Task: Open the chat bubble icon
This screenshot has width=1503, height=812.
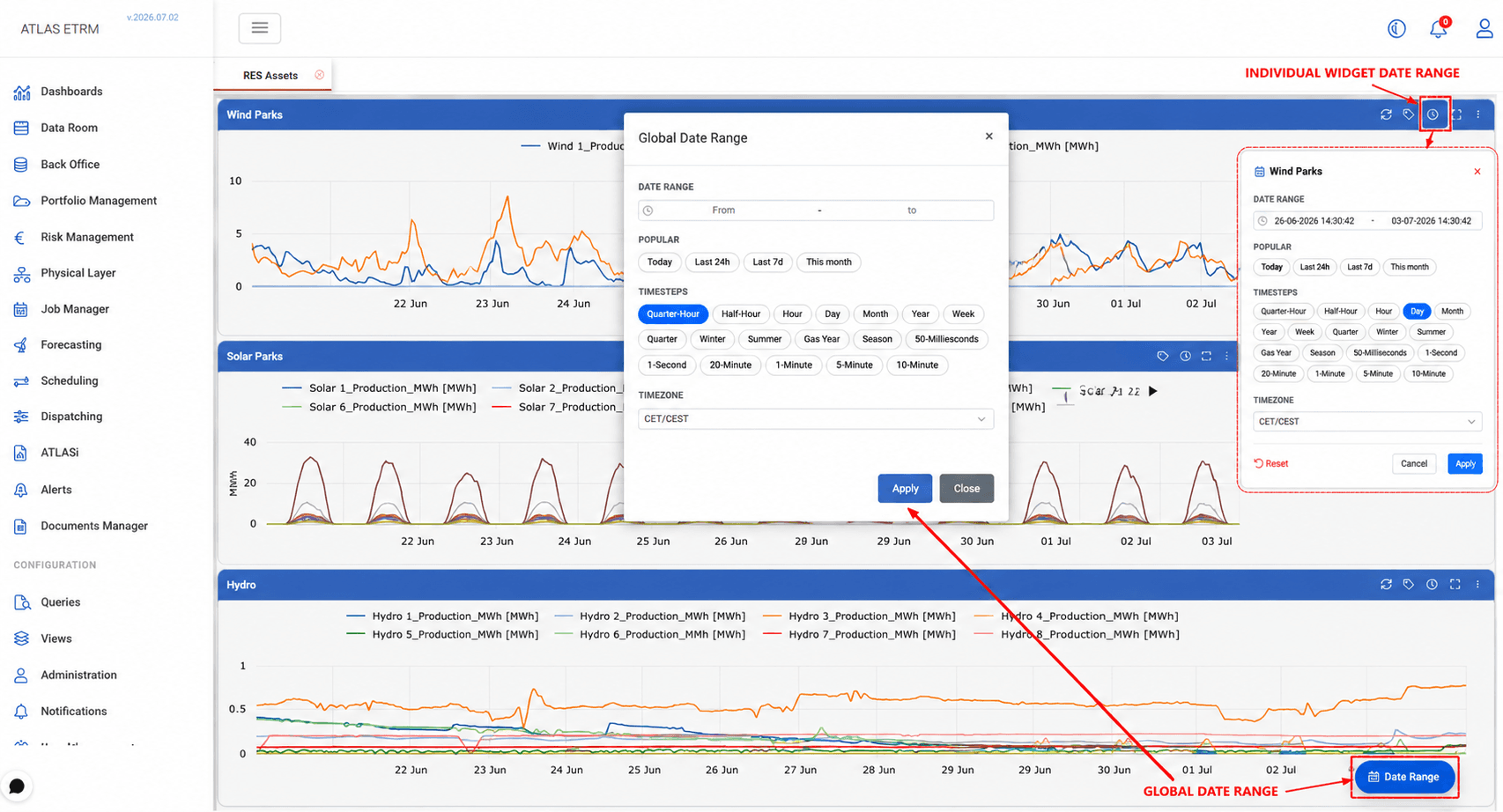Action: 17,786
